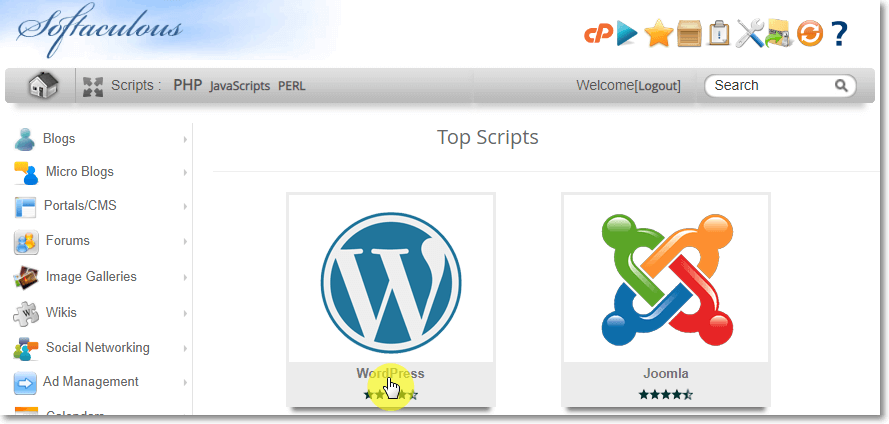Image resolution: width=889 pixels, height=424 pixels.
Task: Open the Image Galleries label
Action: click(x=91, y=277)
